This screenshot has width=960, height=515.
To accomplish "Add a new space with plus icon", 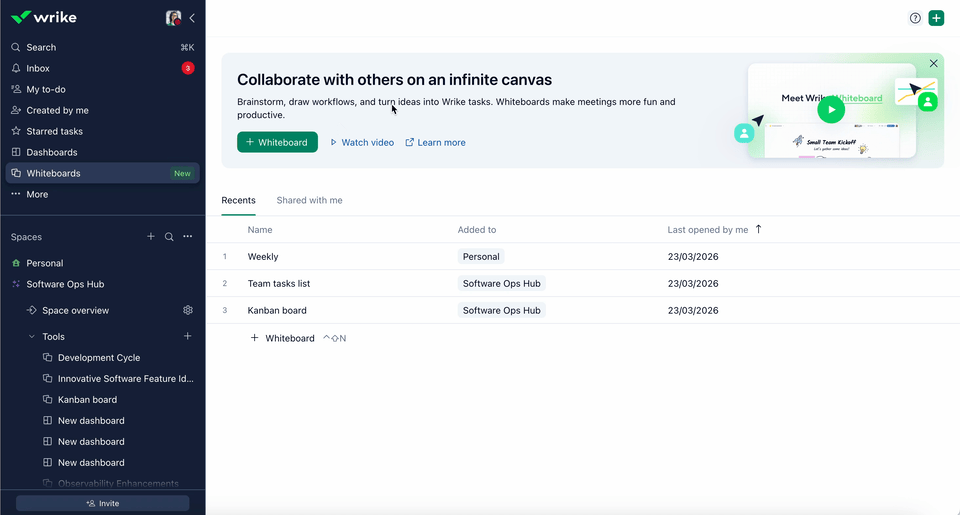I will [151, 237].
